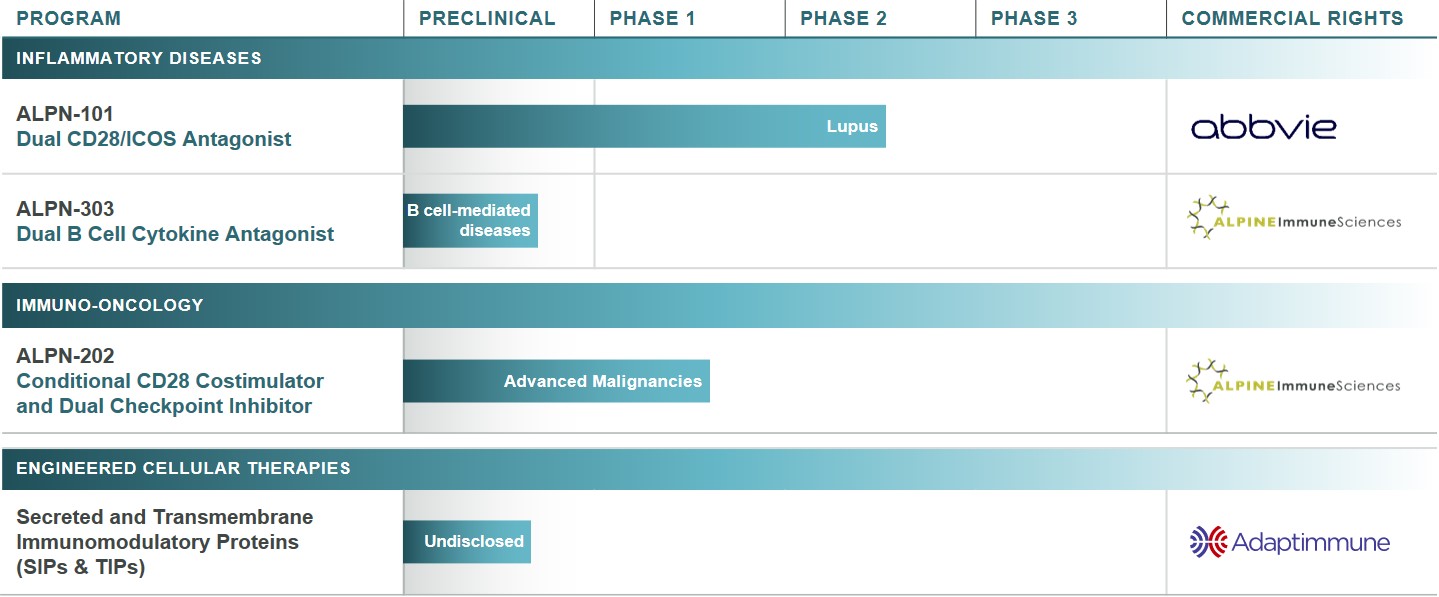
Task: Click the Phase 2 column header
Action: point(844,19)
